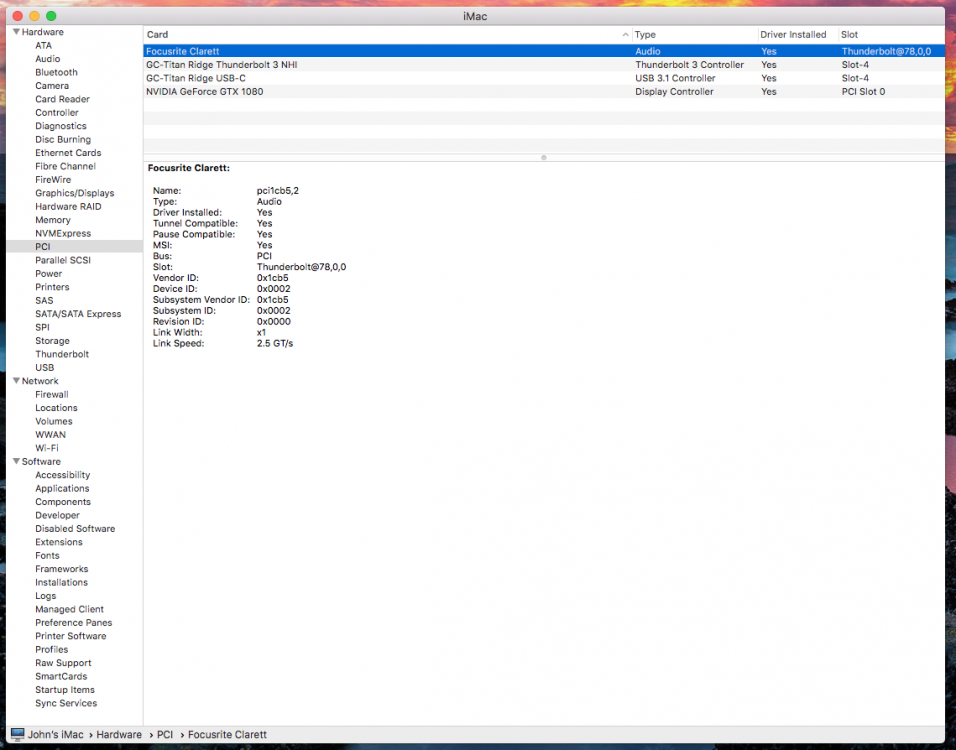Screen dimensions: 956x750
Task: Open Camera in the sidebar
Action: click(x=52, y=85)
